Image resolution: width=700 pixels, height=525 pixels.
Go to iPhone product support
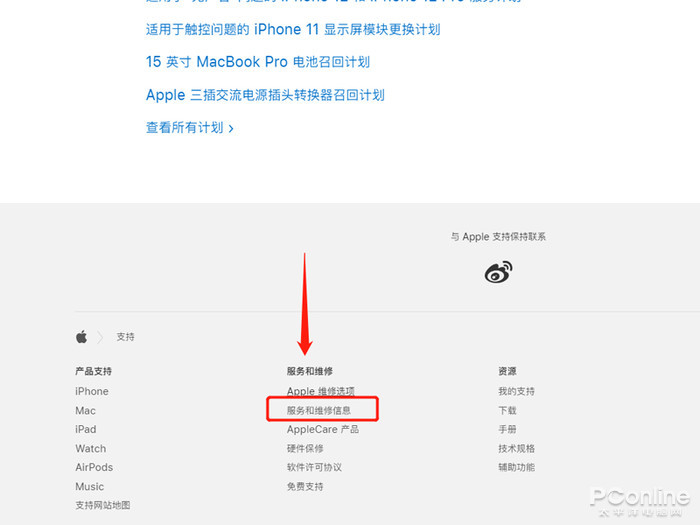tap(92, 391)
